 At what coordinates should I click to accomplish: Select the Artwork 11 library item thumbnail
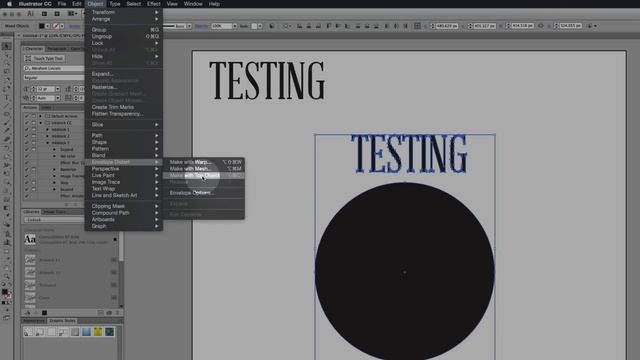[x=30, y=260]
